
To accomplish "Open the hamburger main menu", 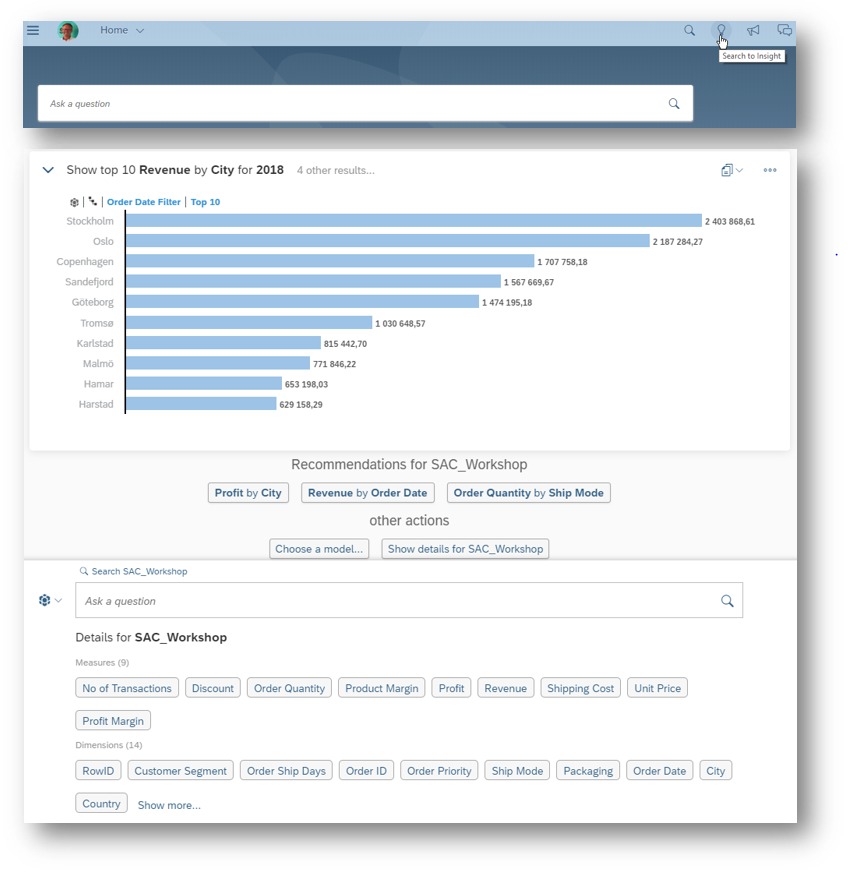I will pos(33,31).
